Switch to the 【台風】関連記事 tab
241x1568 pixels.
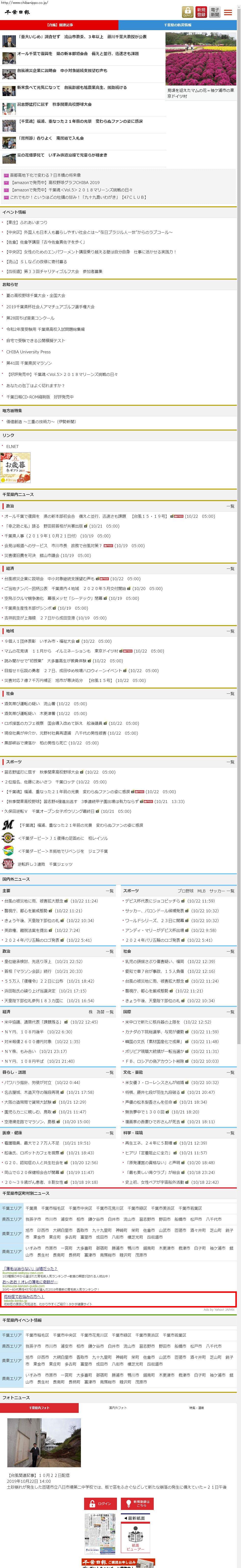pyautogui.click(x=60, y=25)
